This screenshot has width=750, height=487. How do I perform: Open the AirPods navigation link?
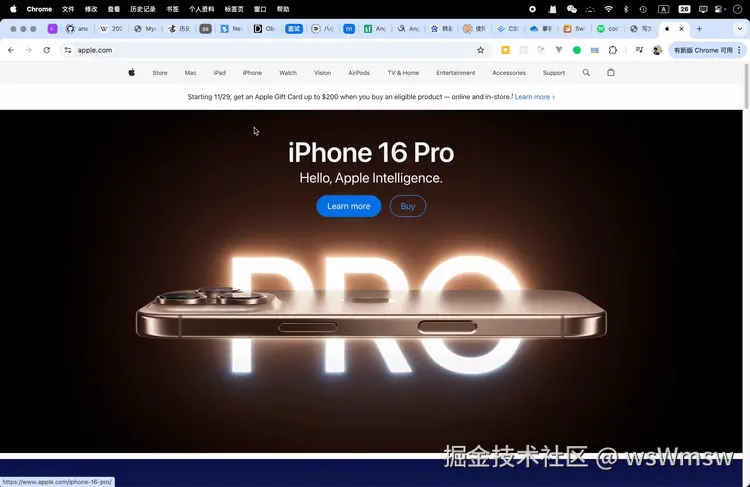[359, 73]
